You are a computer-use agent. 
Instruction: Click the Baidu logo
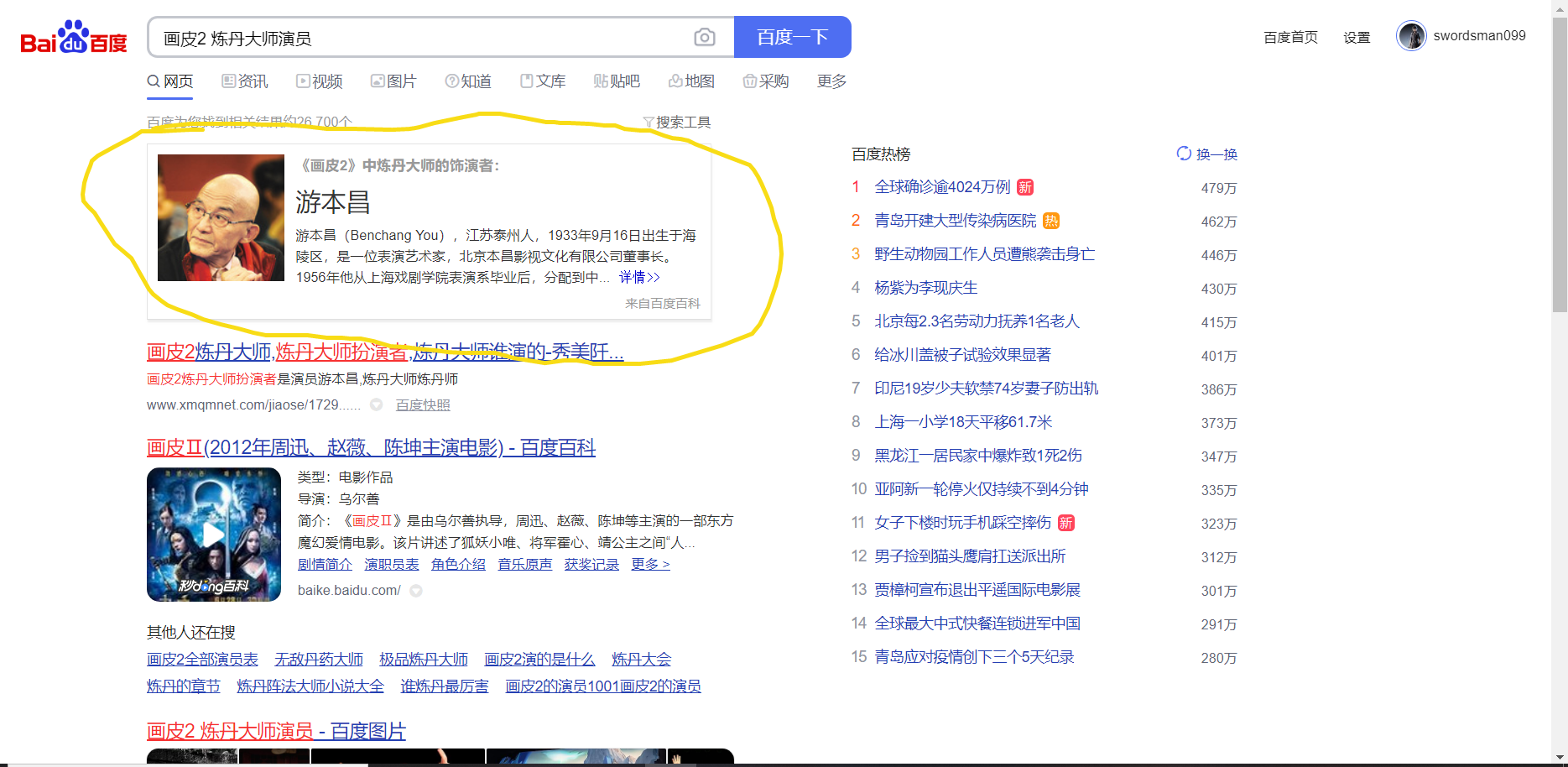(x=74, y=38)
